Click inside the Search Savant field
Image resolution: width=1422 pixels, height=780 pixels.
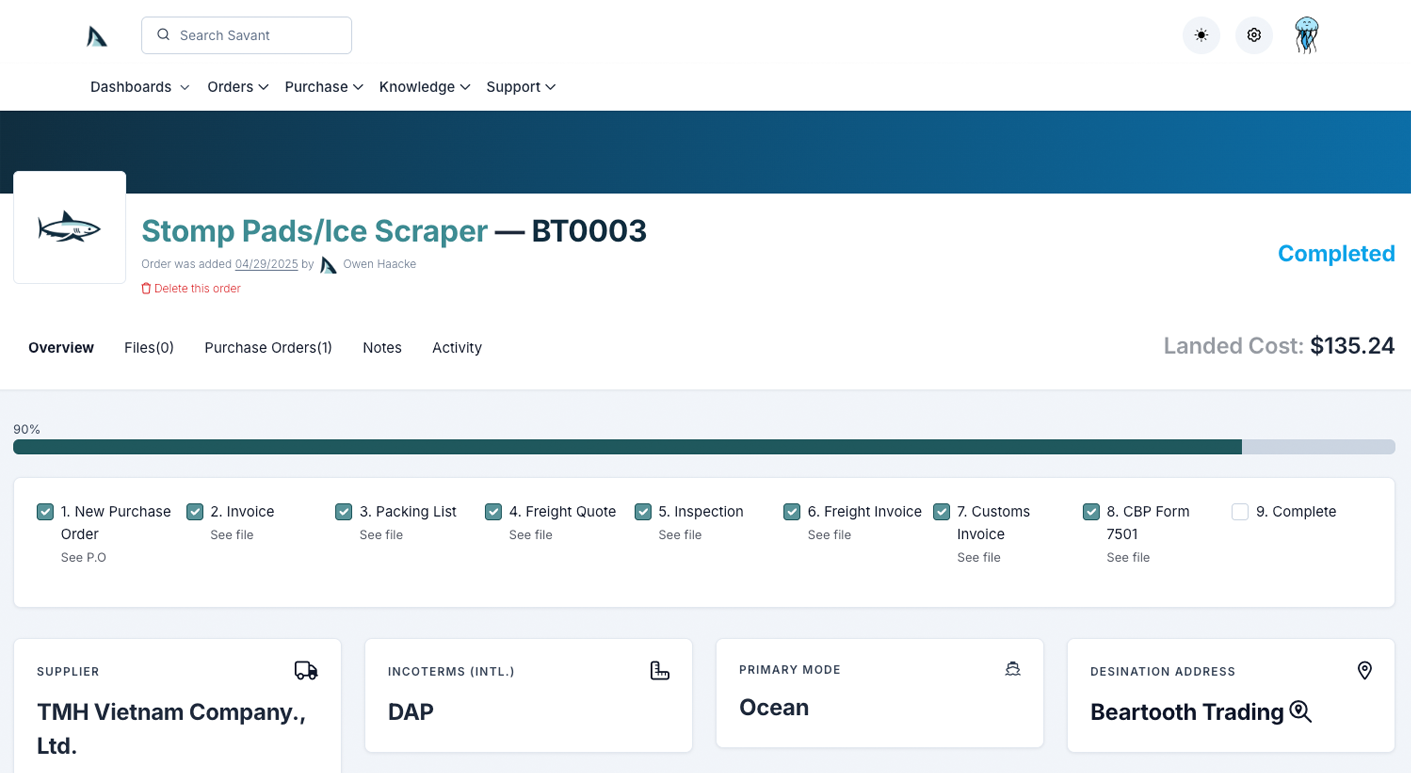pyautogui.click(x=246, y=35)
